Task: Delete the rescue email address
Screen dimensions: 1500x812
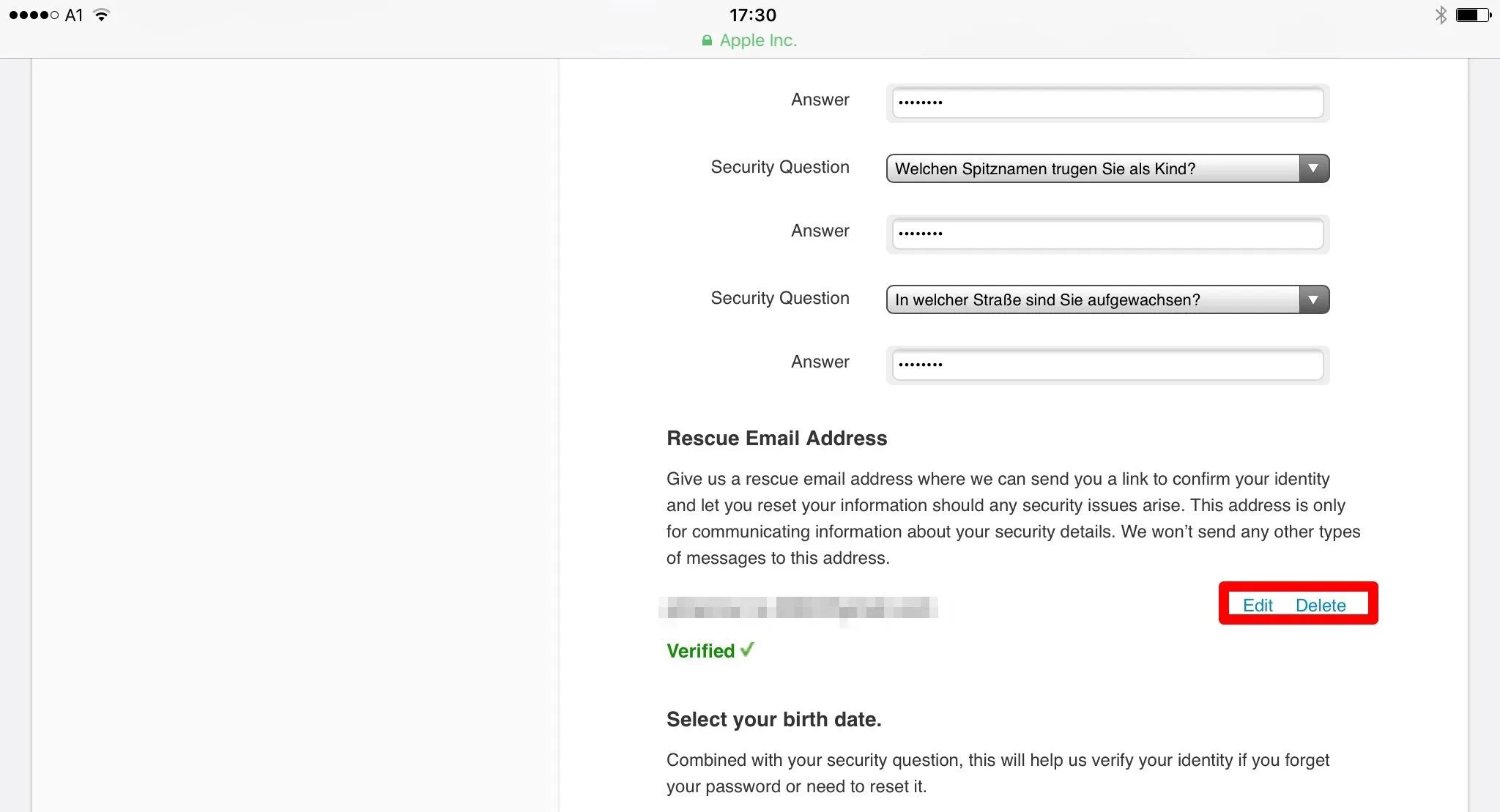Action: point(1321,606)
